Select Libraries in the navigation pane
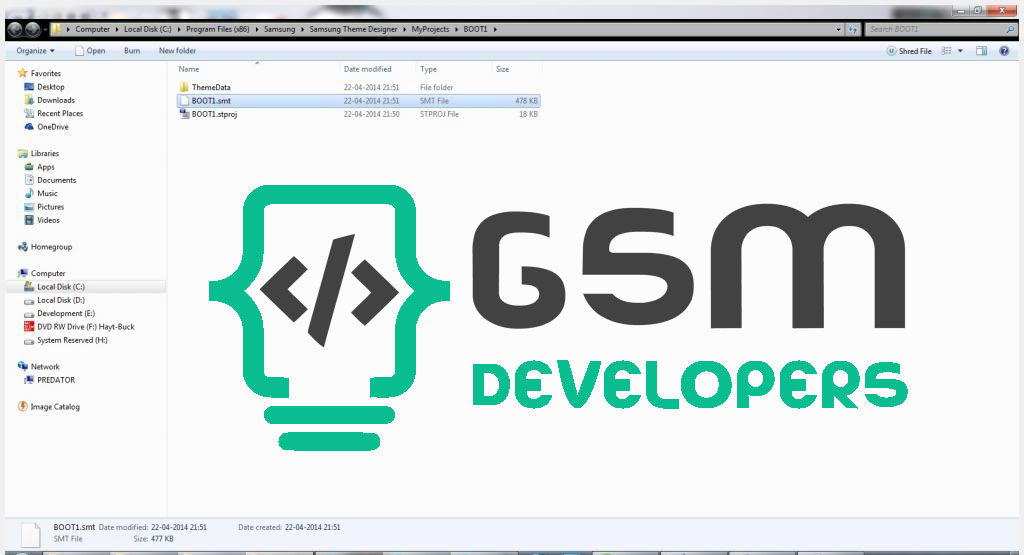Viewport: 1024px width, 555px height. 44,153
